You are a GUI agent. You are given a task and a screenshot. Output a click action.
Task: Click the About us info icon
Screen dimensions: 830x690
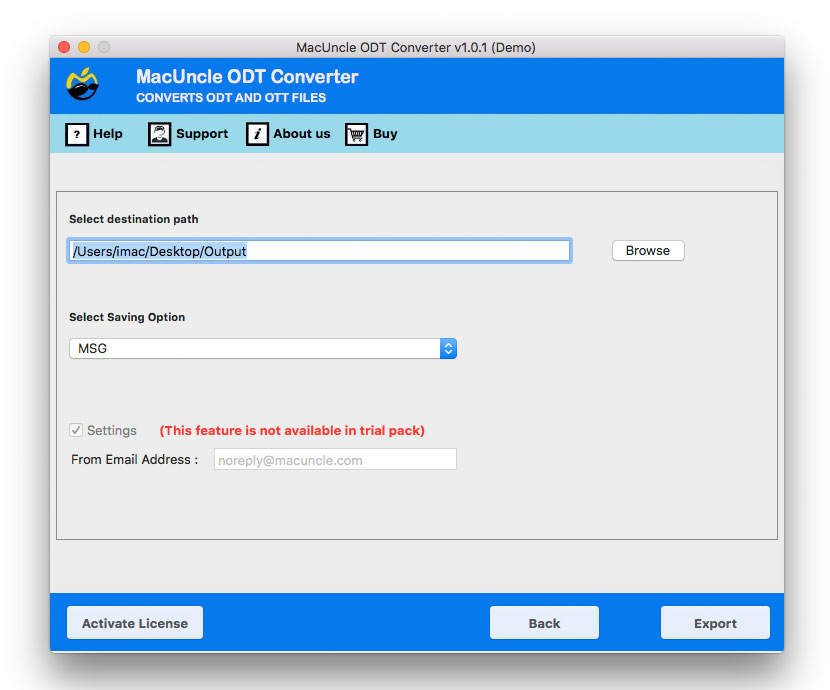pos(257,133)
